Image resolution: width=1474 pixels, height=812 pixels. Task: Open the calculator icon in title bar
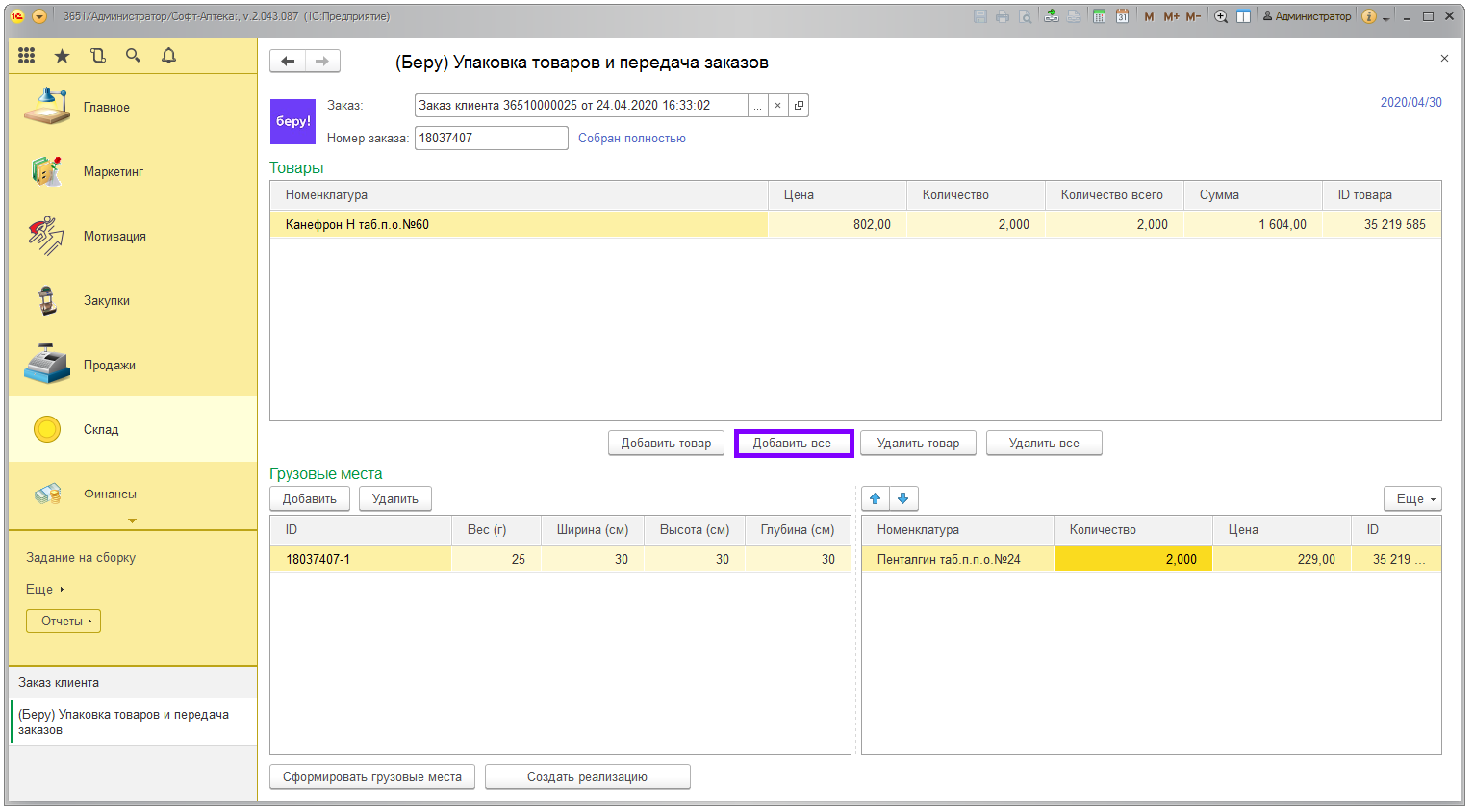1099,16
